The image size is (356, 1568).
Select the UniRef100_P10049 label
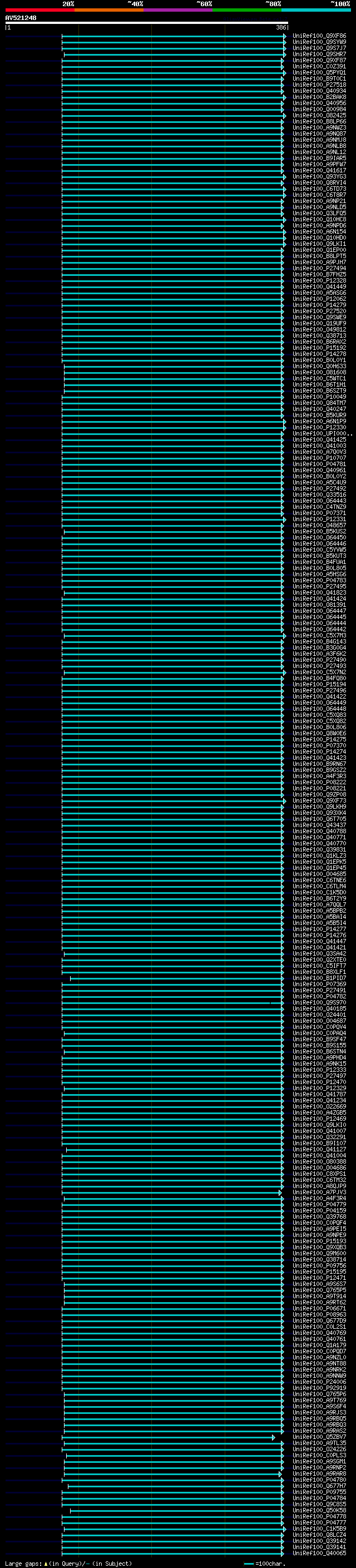point(319,397)
